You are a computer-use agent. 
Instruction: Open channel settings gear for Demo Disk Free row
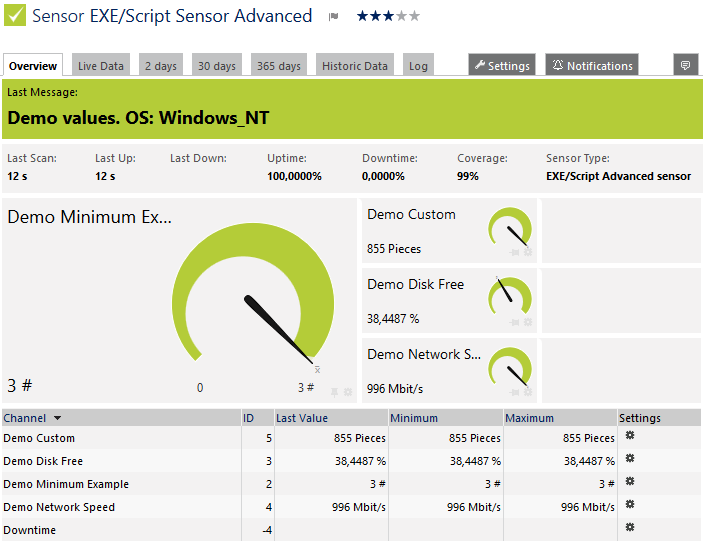tap(630, 458)
